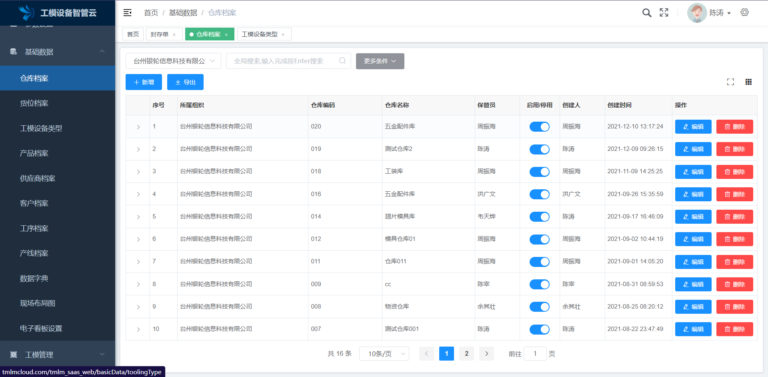Open 数据字典 in sidebar
This screenshot has width=768, height=377.
[57, 278]
